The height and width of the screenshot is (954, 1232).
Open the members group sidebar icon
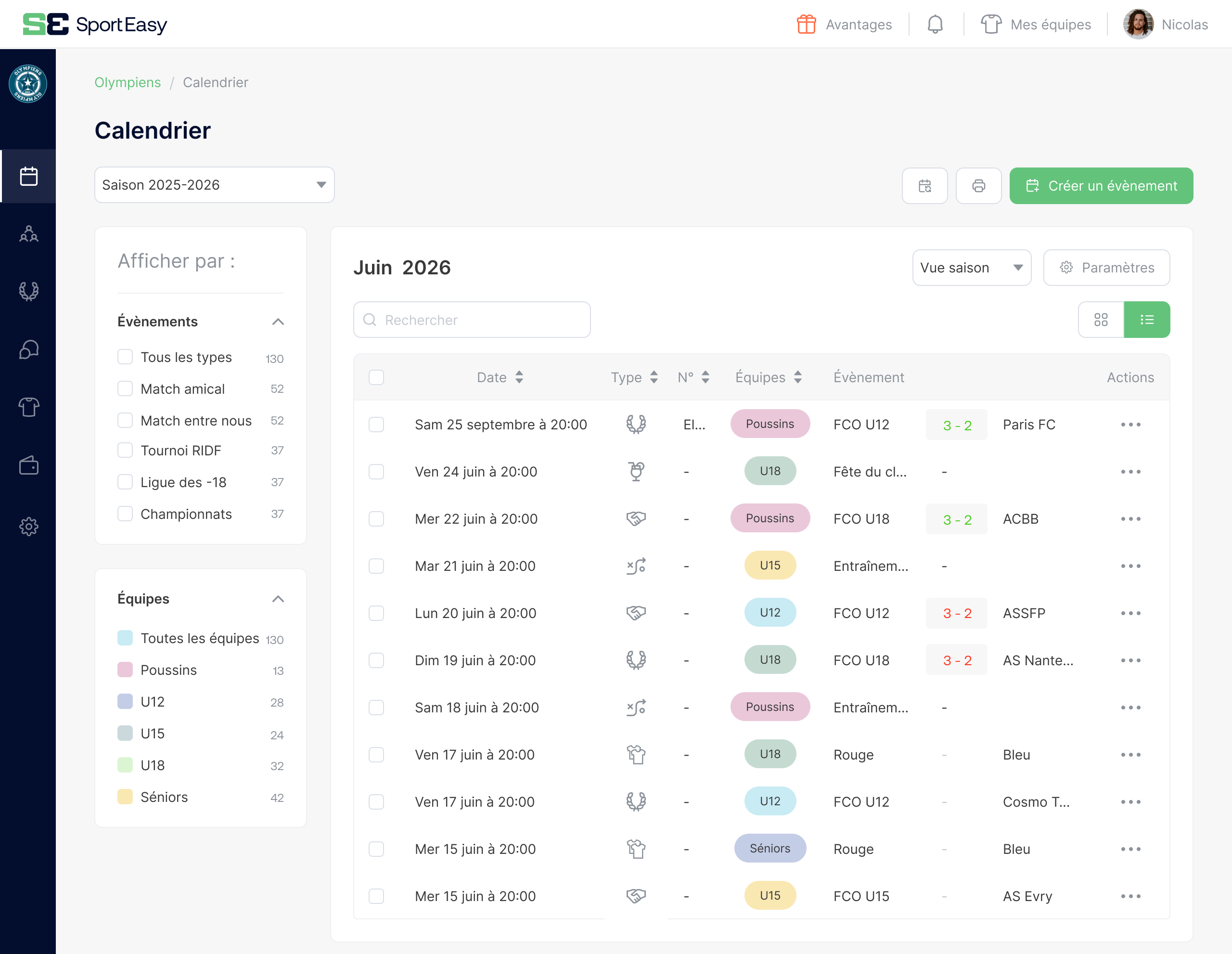[x=28, y=233]
